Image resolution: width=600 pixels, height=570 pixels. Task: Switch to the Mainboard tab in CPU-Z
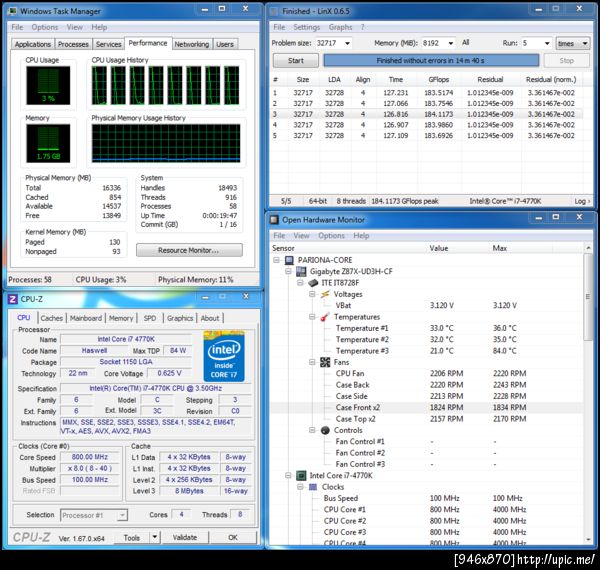click(x=86, y=318)
